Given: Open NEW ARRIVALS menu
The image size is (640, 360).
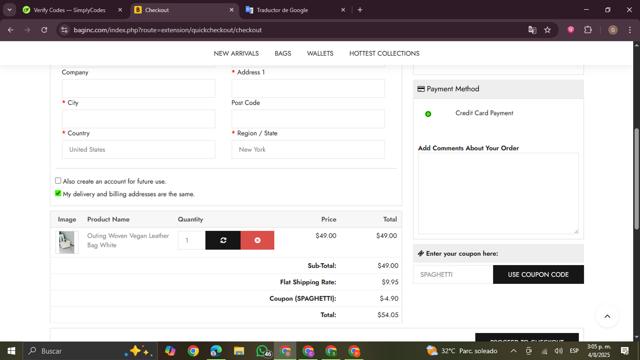Looking at the screenshot, I should coord(236,53).
